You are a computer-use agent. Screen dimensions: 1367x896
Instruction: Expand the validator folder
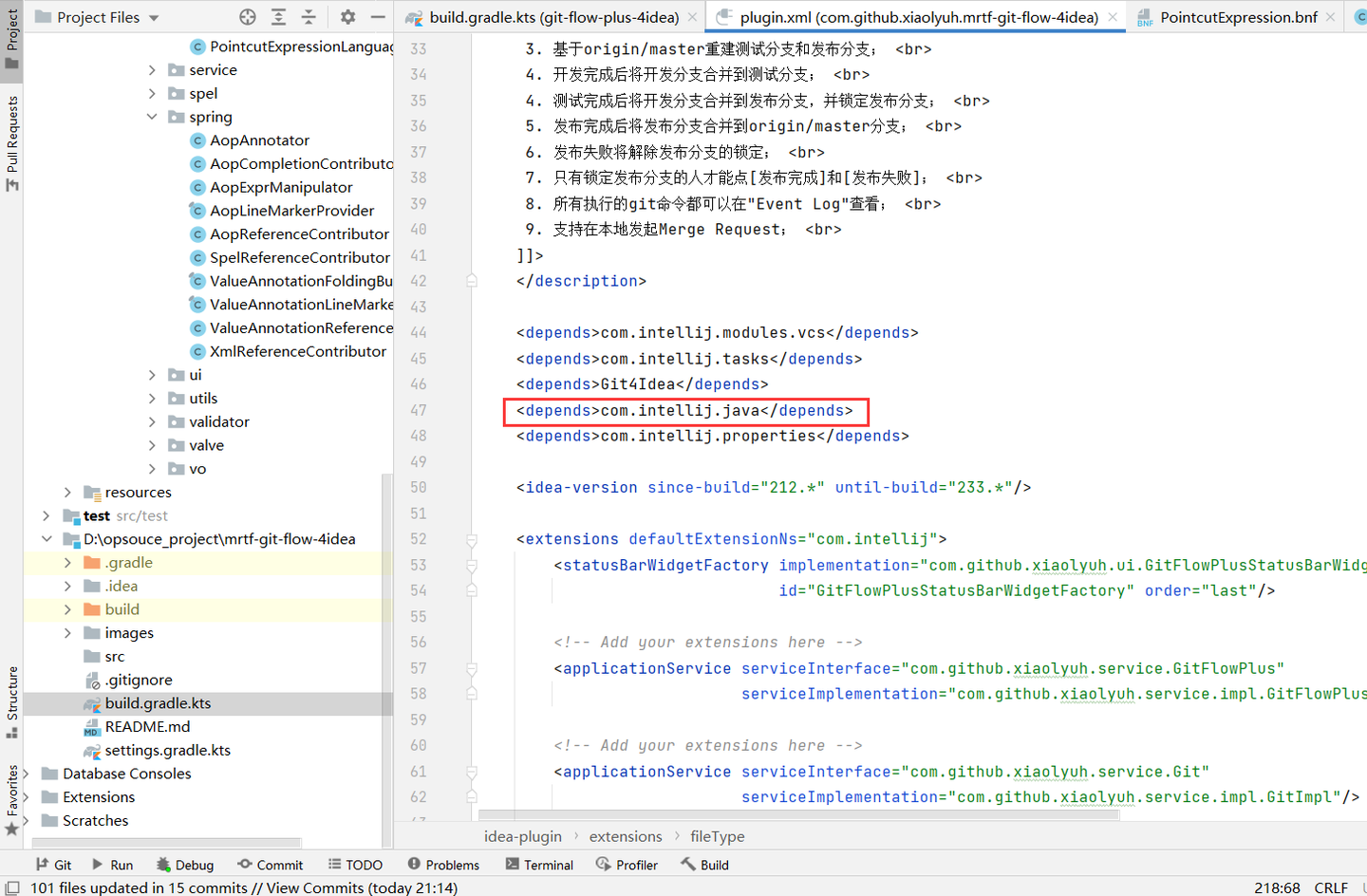pyautogui.click(x=152, y=420)
